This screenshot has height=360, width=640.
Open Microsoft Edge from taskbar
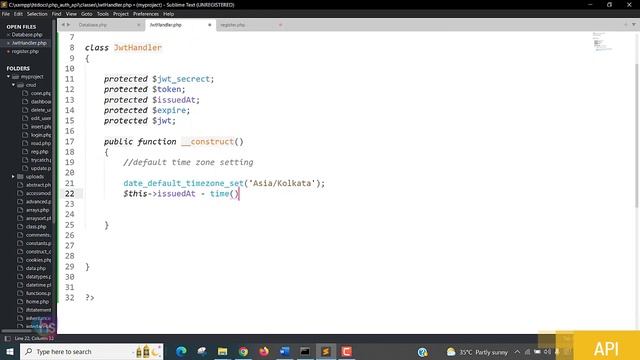181,351
